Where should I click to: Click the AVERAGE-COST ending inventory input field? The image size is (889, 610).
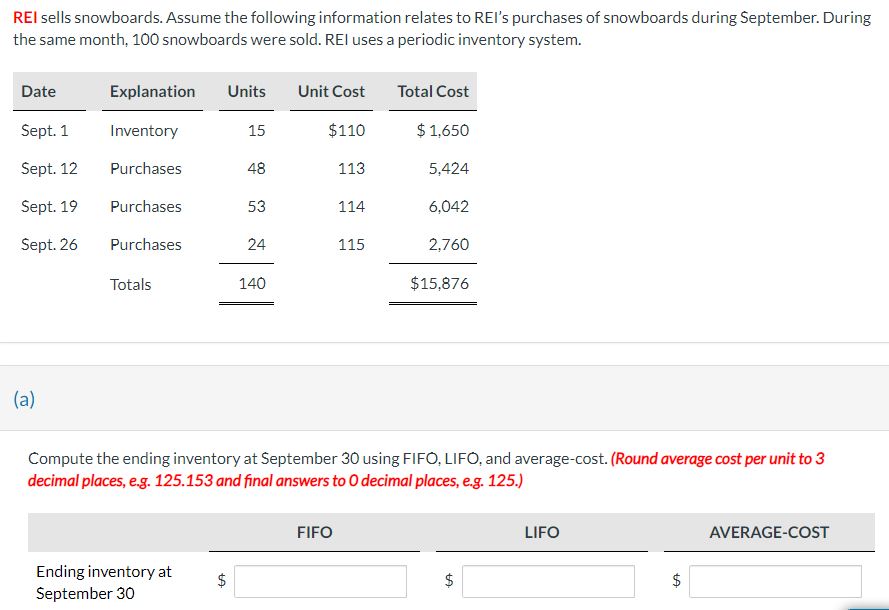click(776, 581)
